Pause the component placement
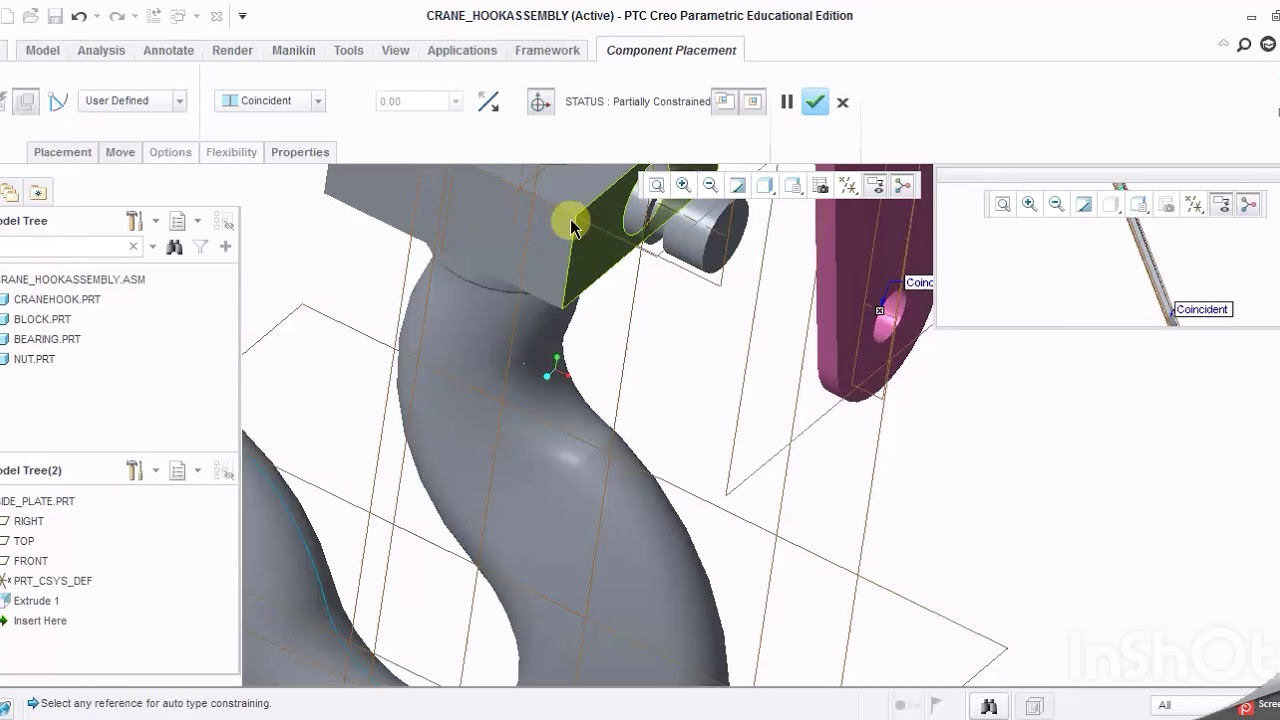The height and width of the screenshot is (720, 1280). tap(787, 102)
